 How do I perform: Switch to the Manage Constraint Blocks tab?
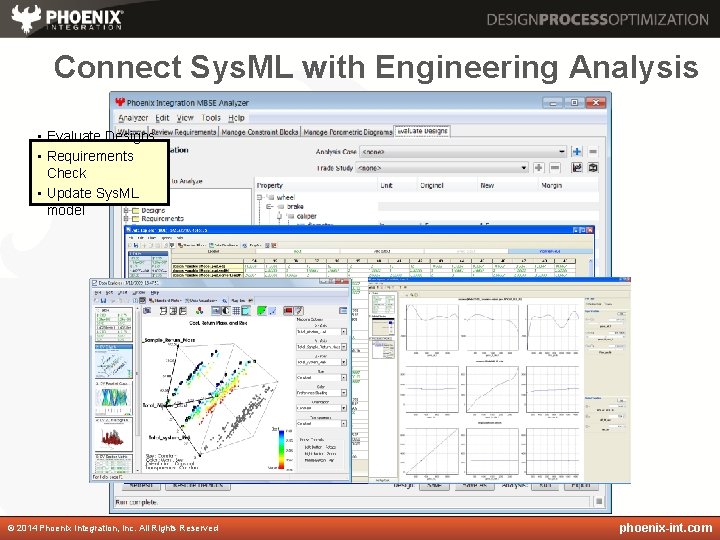[x=259, y=132]
